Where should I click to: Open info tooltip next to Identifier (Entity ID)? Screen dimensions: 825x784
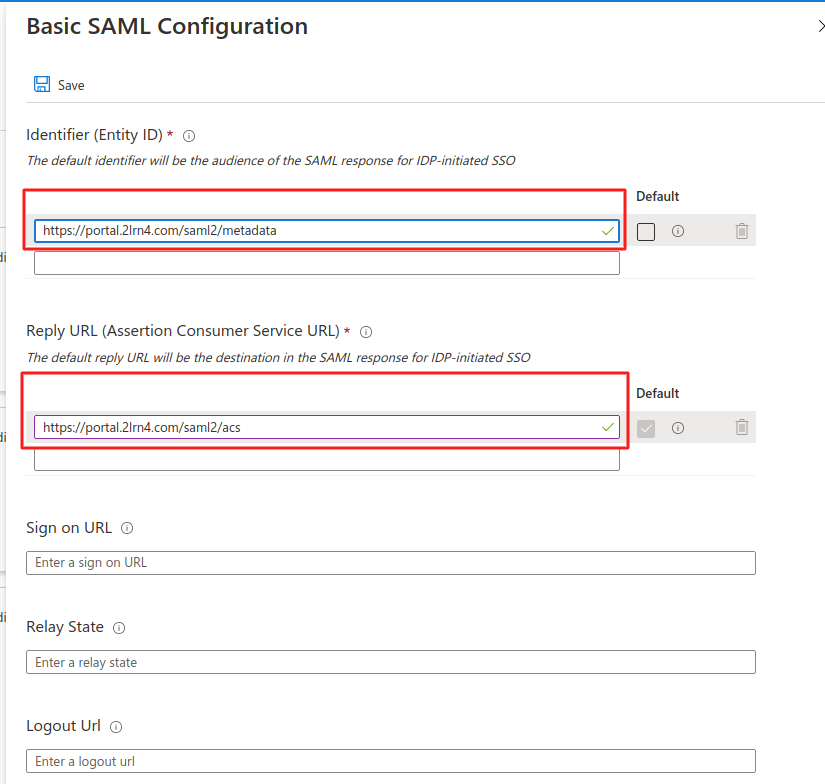(x=189, y=136)
